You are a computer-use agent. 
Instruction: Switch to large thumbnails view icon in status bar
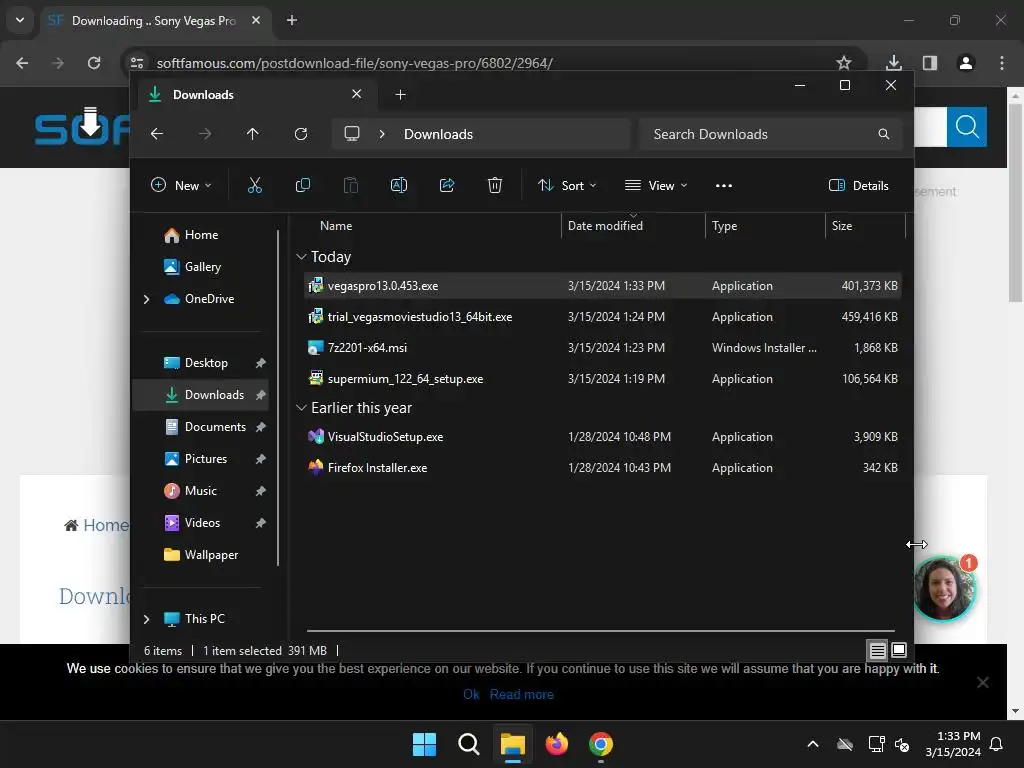click(x=899, y=650)
